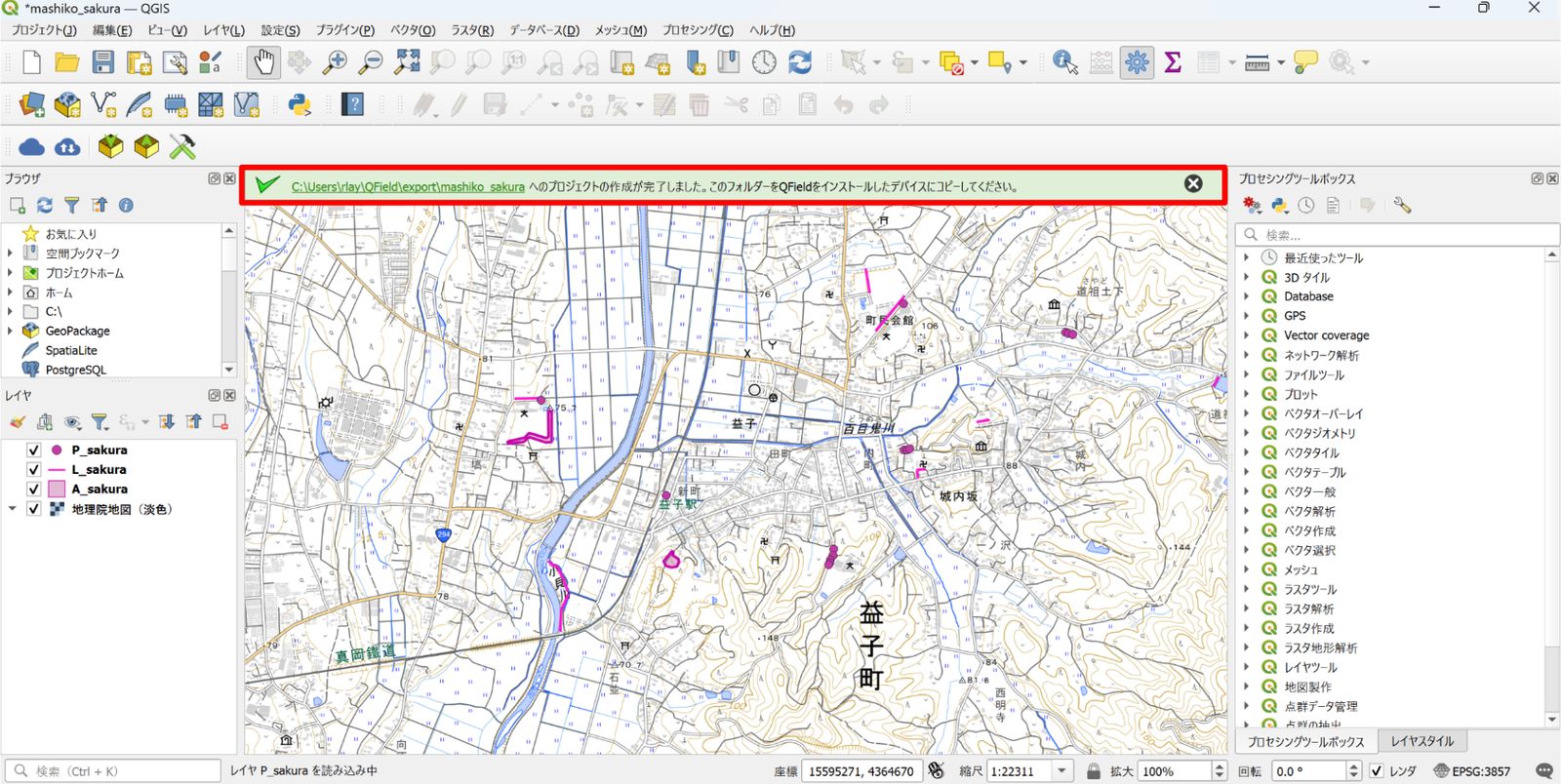The image size is (1561, 784).
Task: Click the L_sakura layer line symbol
Action: coord(57,470)
